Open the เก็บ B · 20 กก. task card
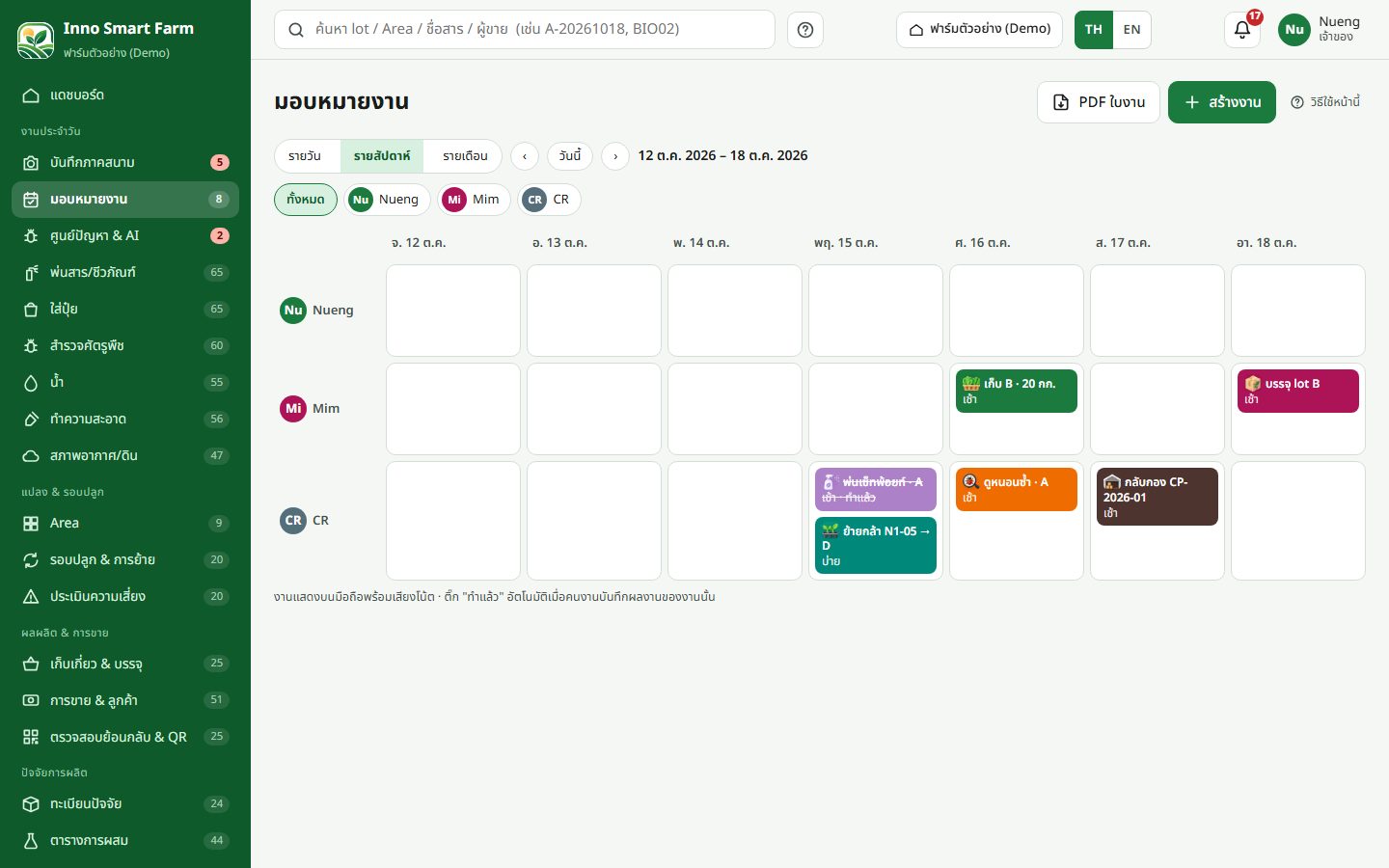The width and height of the screenshot is (1389, 868). coord(1016,392)
